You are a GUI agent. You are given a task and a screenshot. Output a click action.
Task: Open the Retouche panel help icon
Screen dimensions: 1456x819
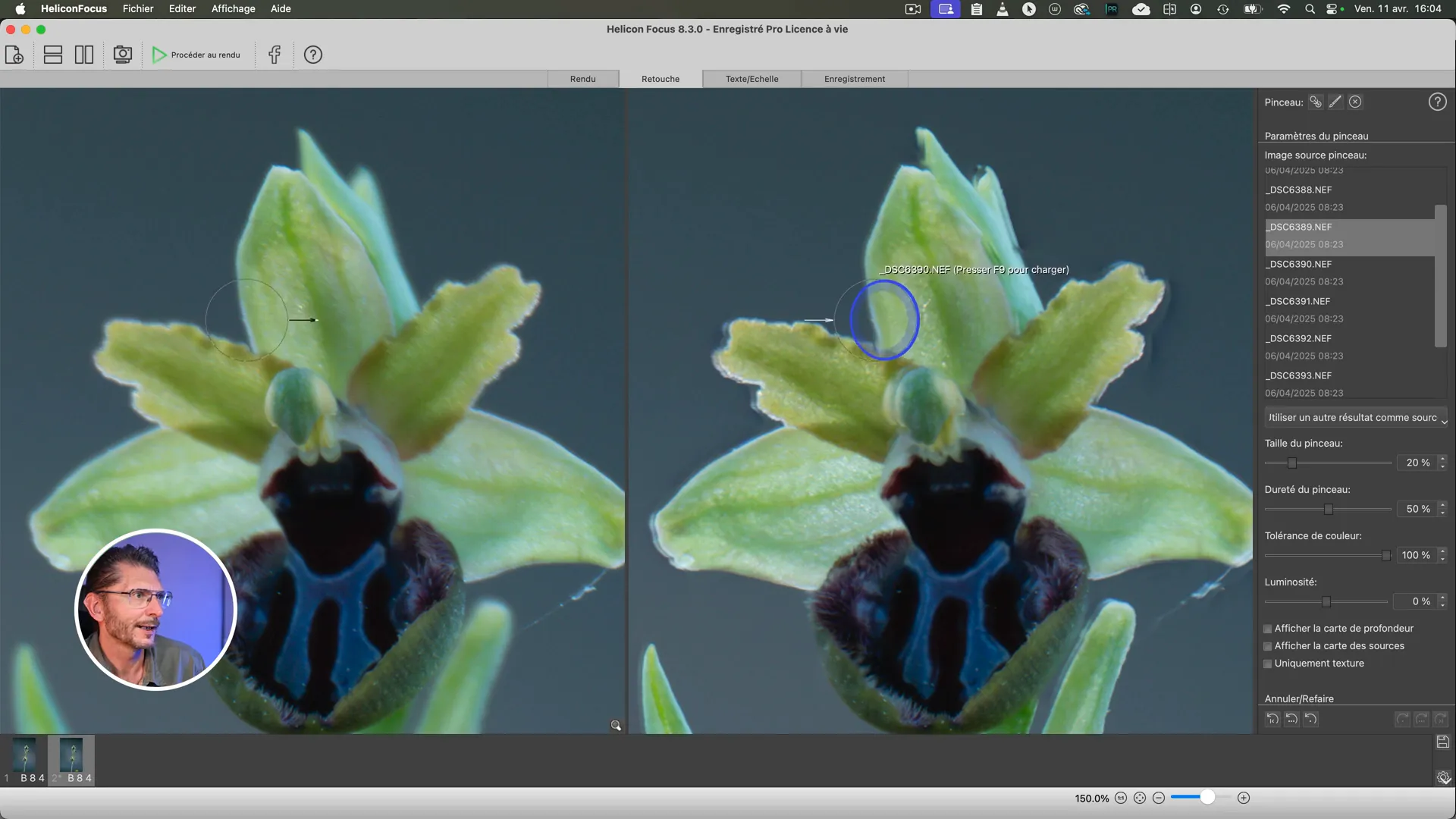[1437, 102]
